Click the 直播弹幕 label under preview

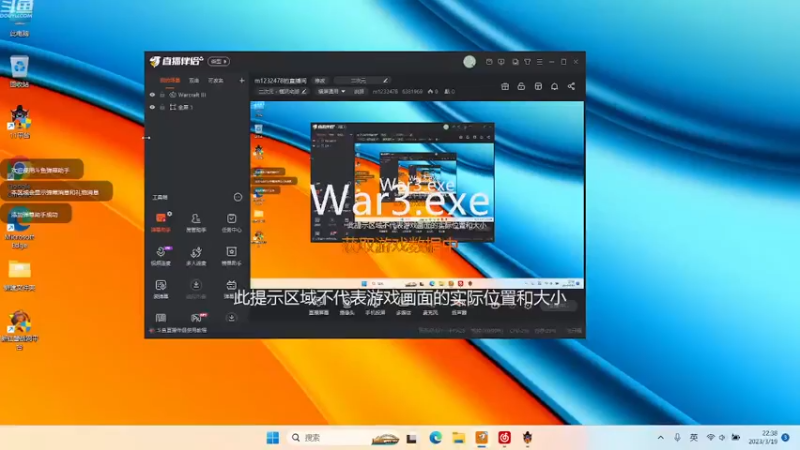point(319,312)
